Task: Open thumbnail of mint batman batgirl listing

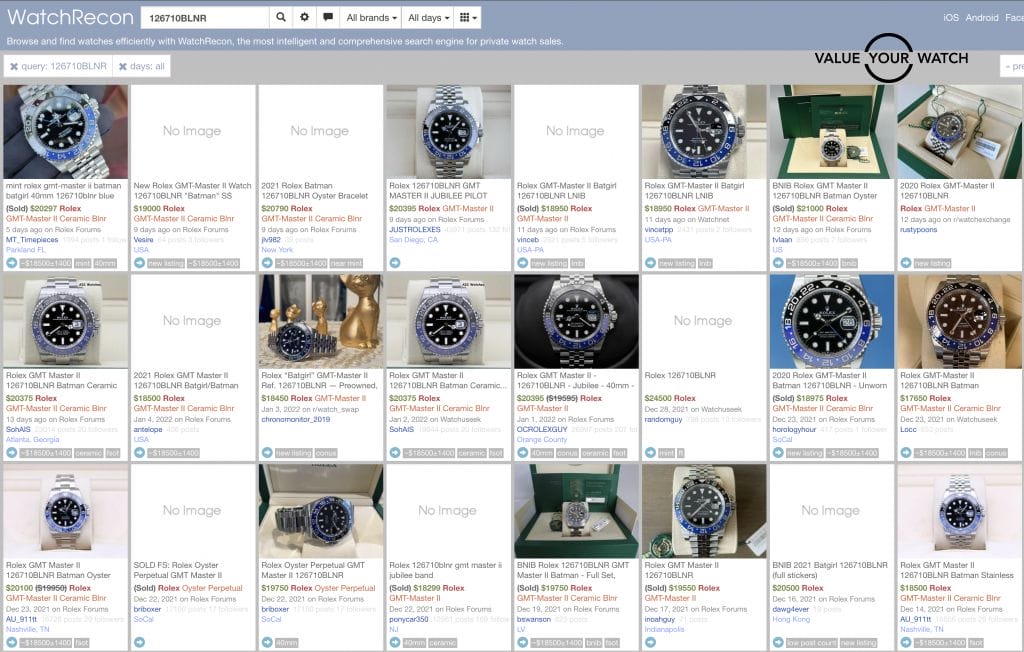Action: 66,131
